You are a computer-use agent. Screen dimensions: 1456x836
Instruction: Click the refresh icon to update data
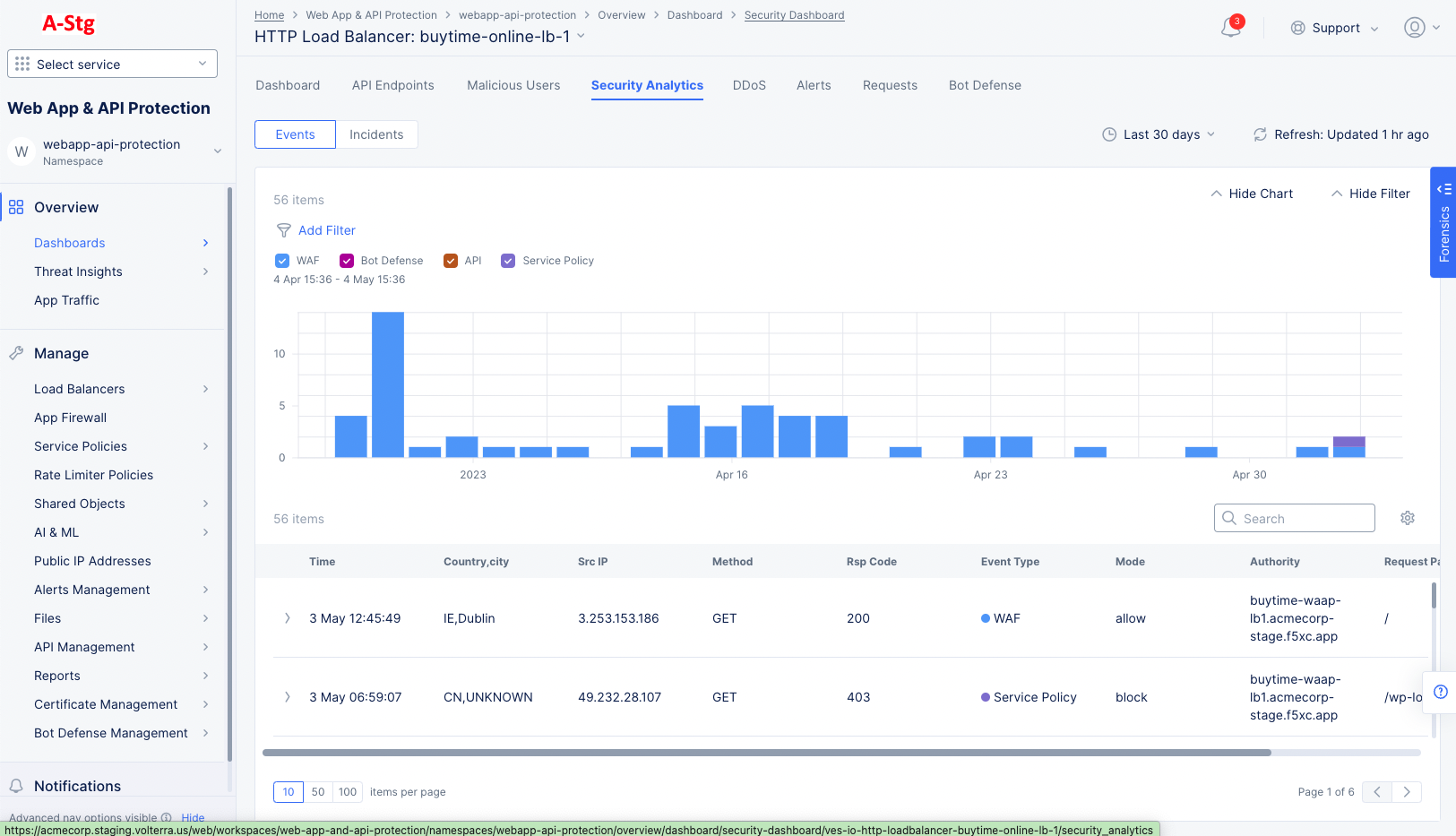coord(1262,134)
